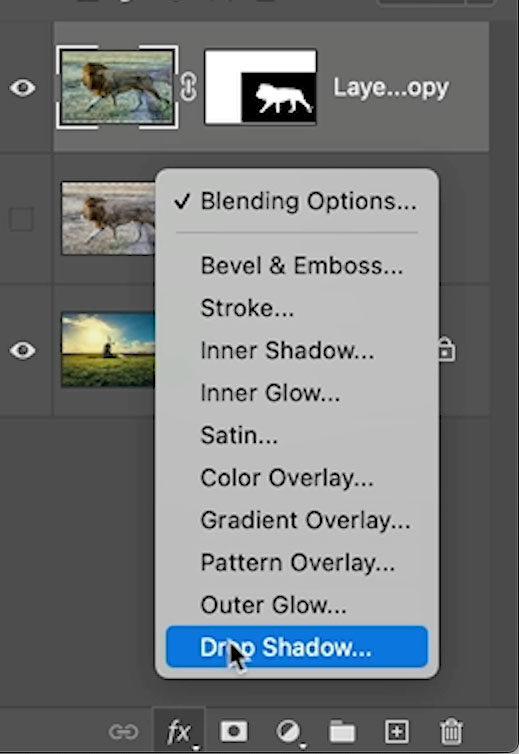Image resolution: width=519 pixels, height=754 pixels.
Task: Select the top lion layer thumbnail
Action: [x=117, y=87]
